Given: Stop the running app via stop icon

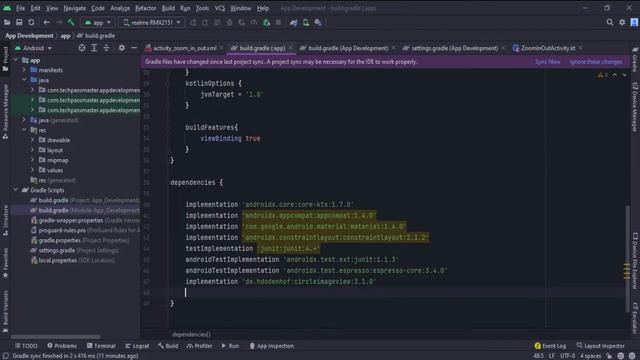Looking at the screenshot, I should coord(278,22).
